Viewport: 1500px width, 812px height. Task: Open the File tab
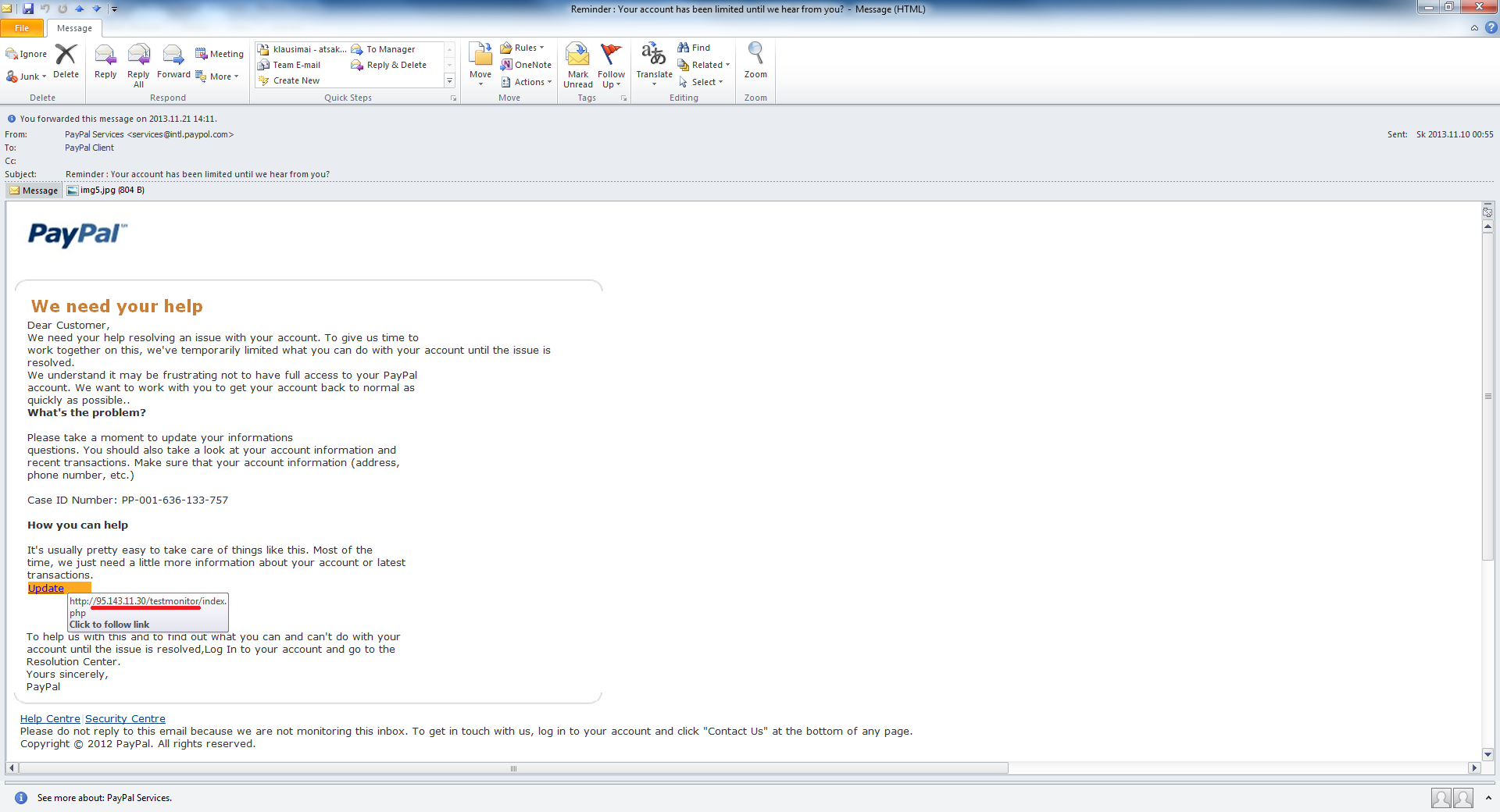[x=22, y=28]
